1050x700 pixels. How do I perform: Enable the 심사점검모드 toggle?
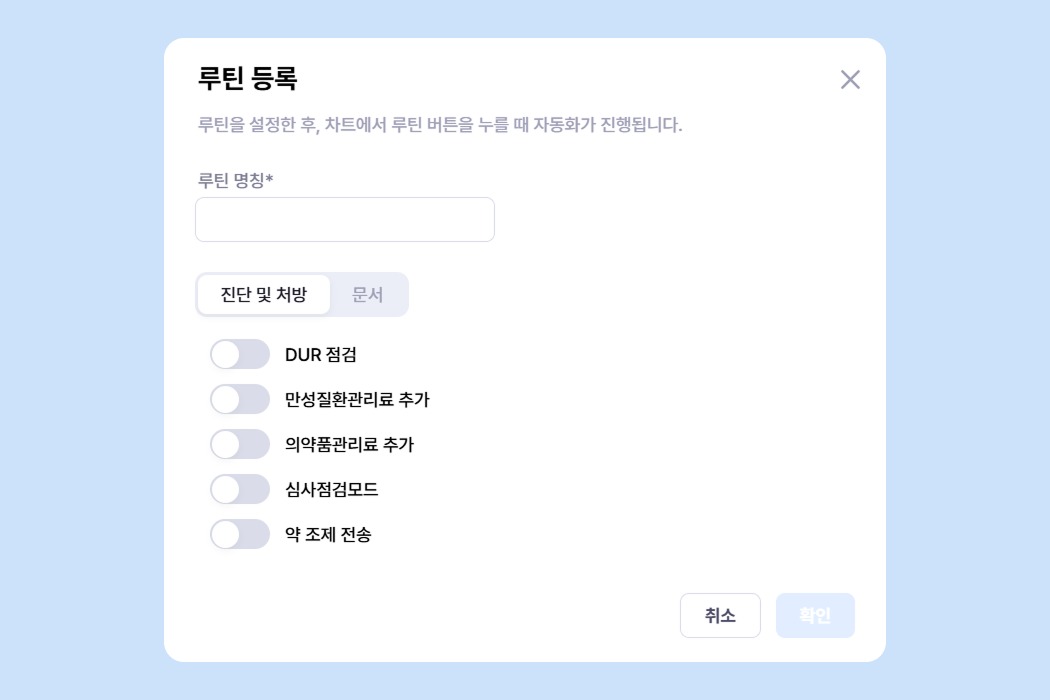coord(240,489)
